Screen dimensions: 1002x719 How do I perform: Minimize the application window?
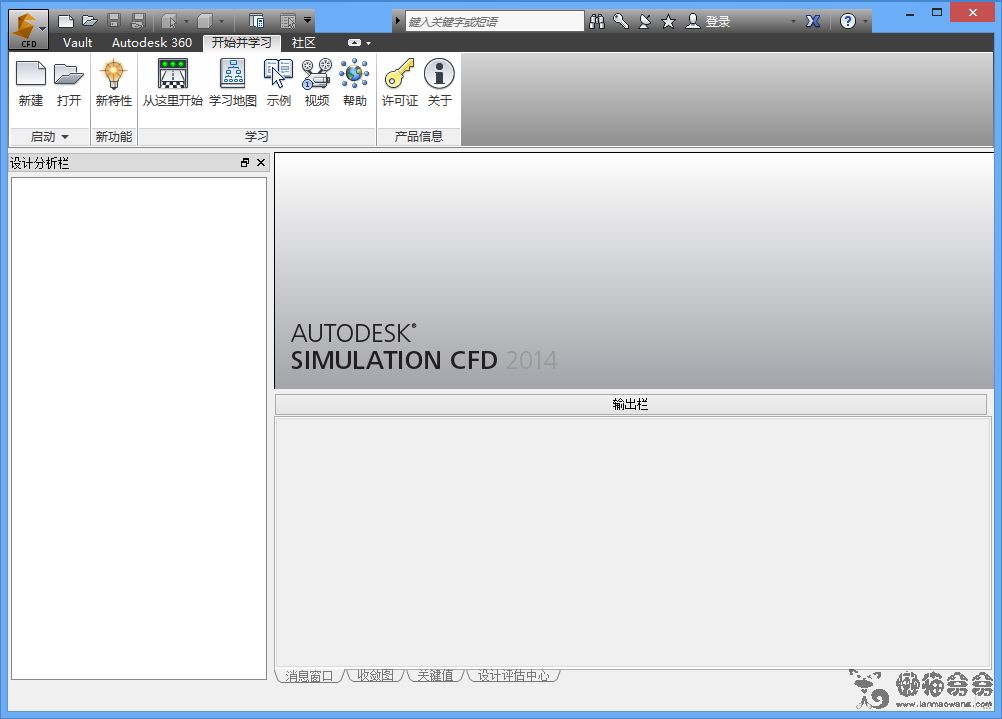click(x=910, y=13)
